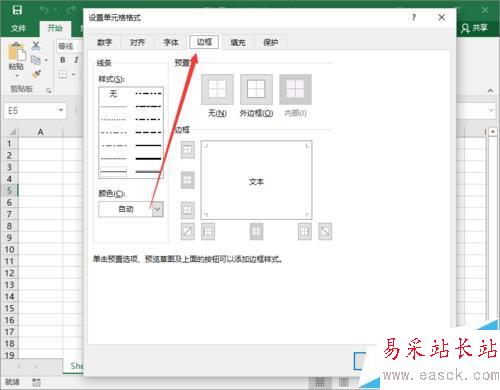This screenshot has height=390, width=500.
Task: Click the Normal view icon in status bar
Action: 320,382
